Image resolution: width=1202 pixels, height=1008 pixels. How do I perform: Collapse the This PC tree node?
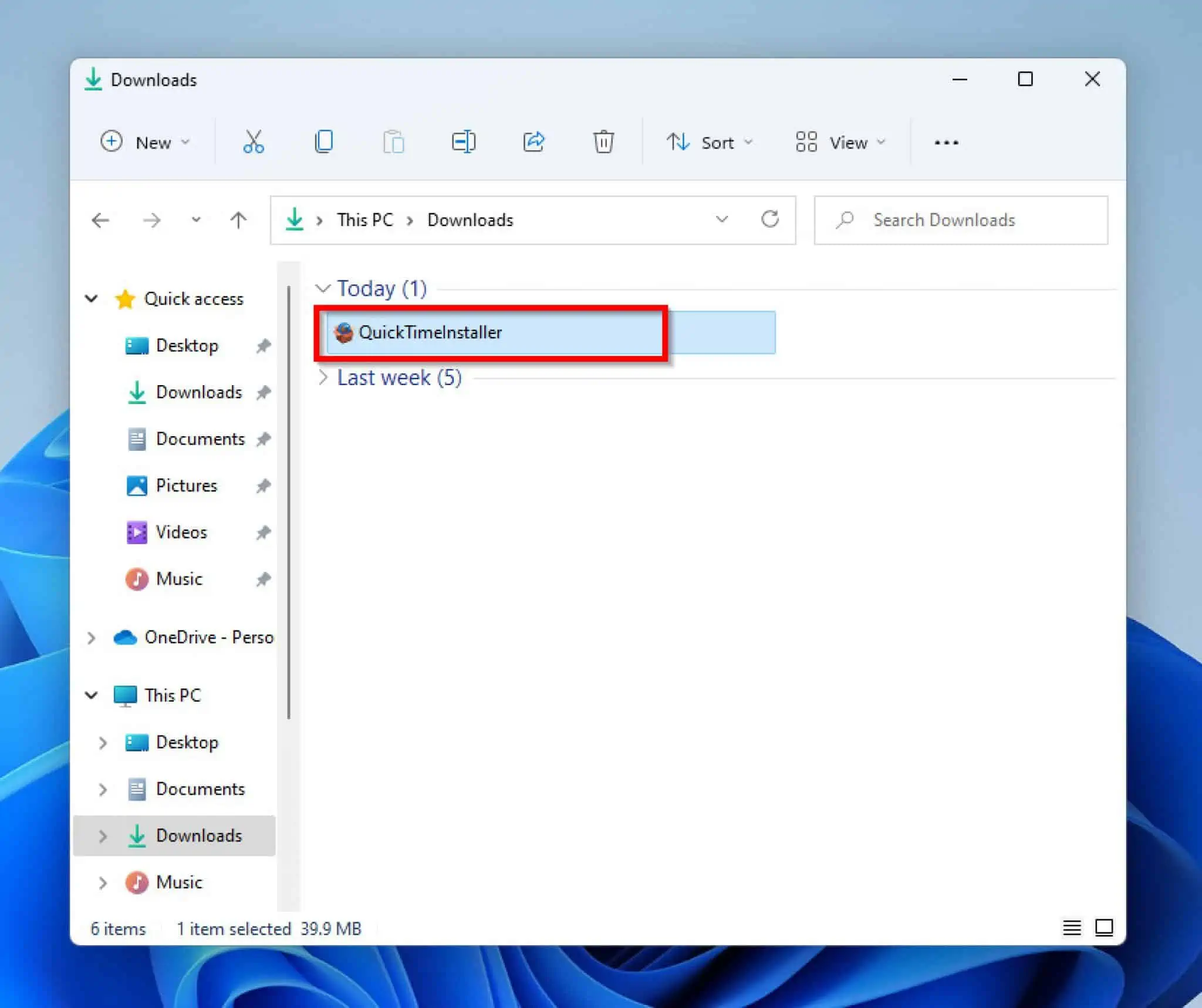click(x=92, y=695)
